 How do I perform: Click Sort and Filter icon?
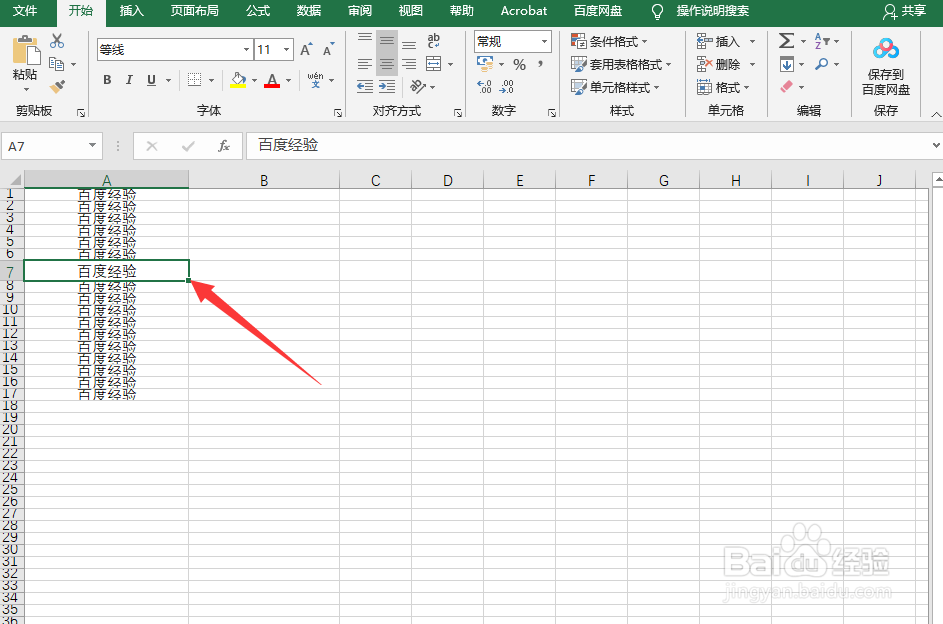(x=822, y=41)
